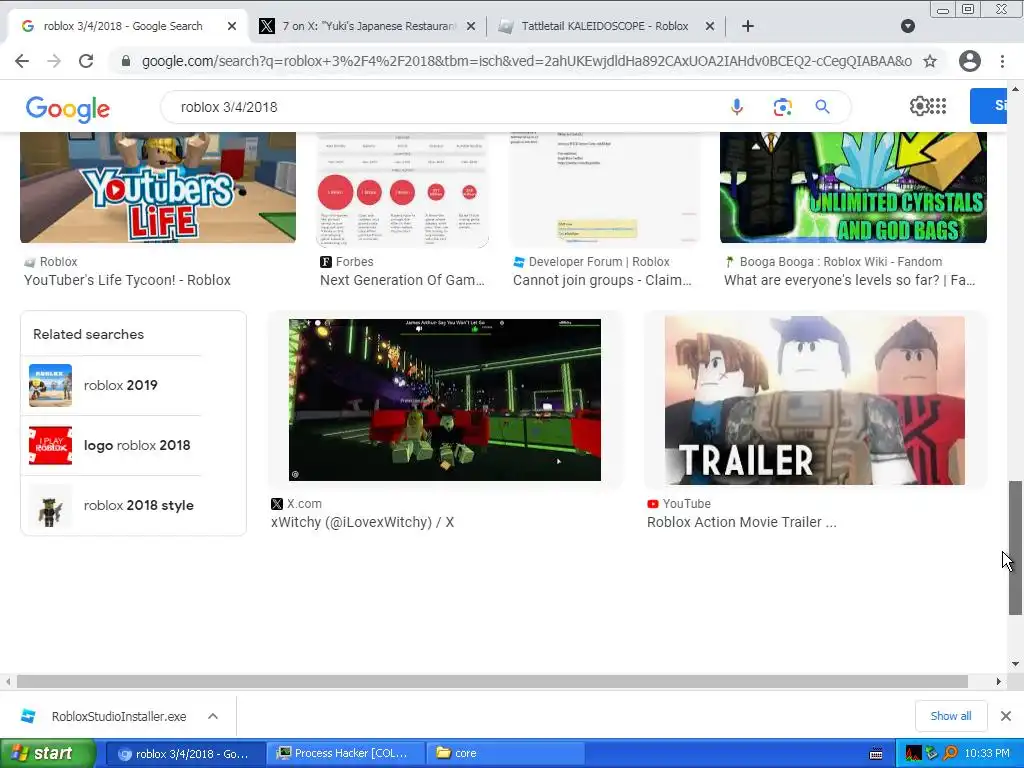Open the Next Generation Of Gam... Forbes link

[402, 280]
